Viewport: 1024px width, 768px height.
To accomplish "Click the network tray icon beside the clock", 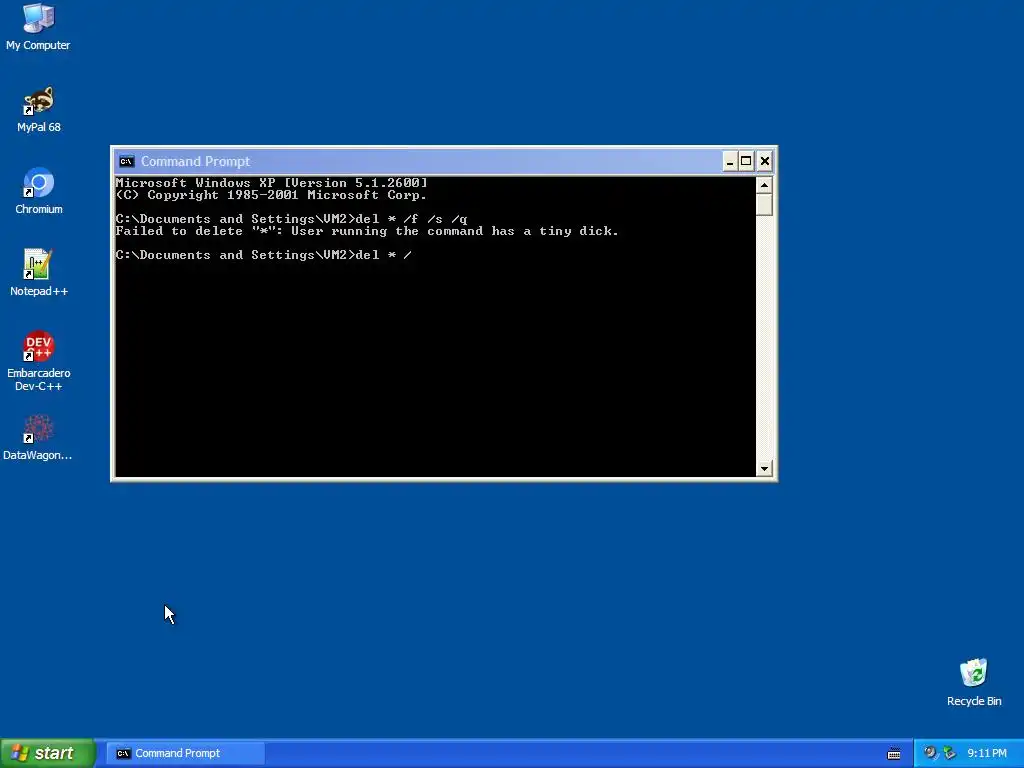I will click(x=949, y=753).
